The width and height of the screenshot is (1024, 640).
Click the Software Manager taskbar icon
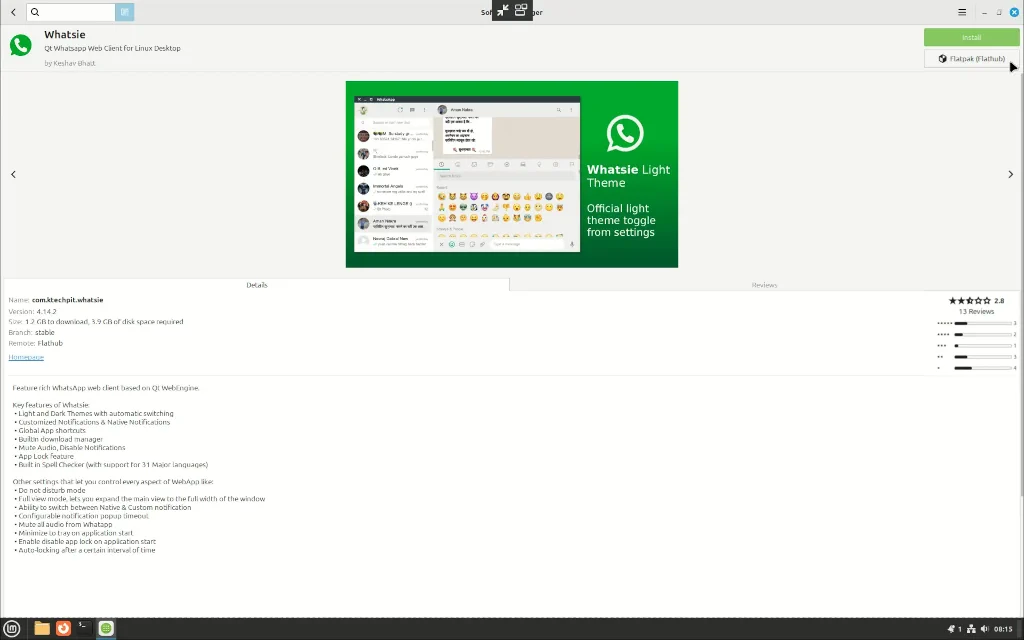[106, 628]
